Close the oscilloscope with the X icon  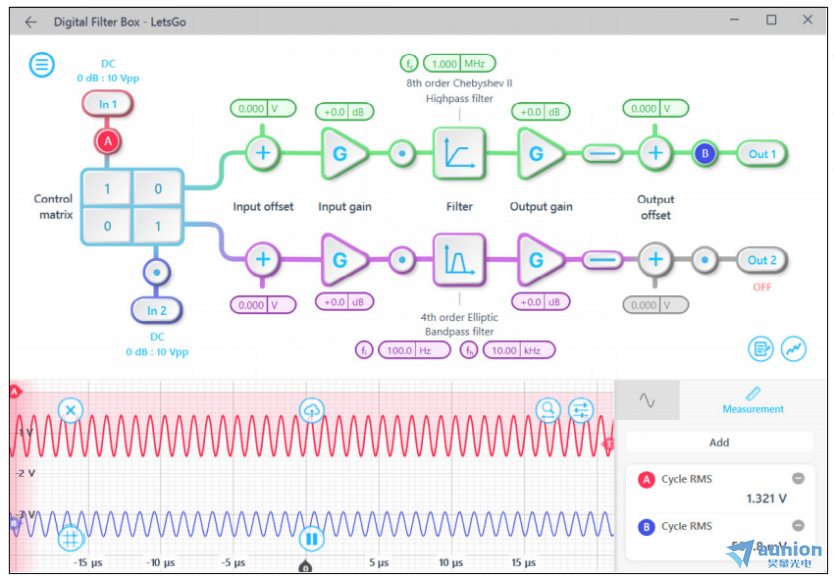coord(70,410)
